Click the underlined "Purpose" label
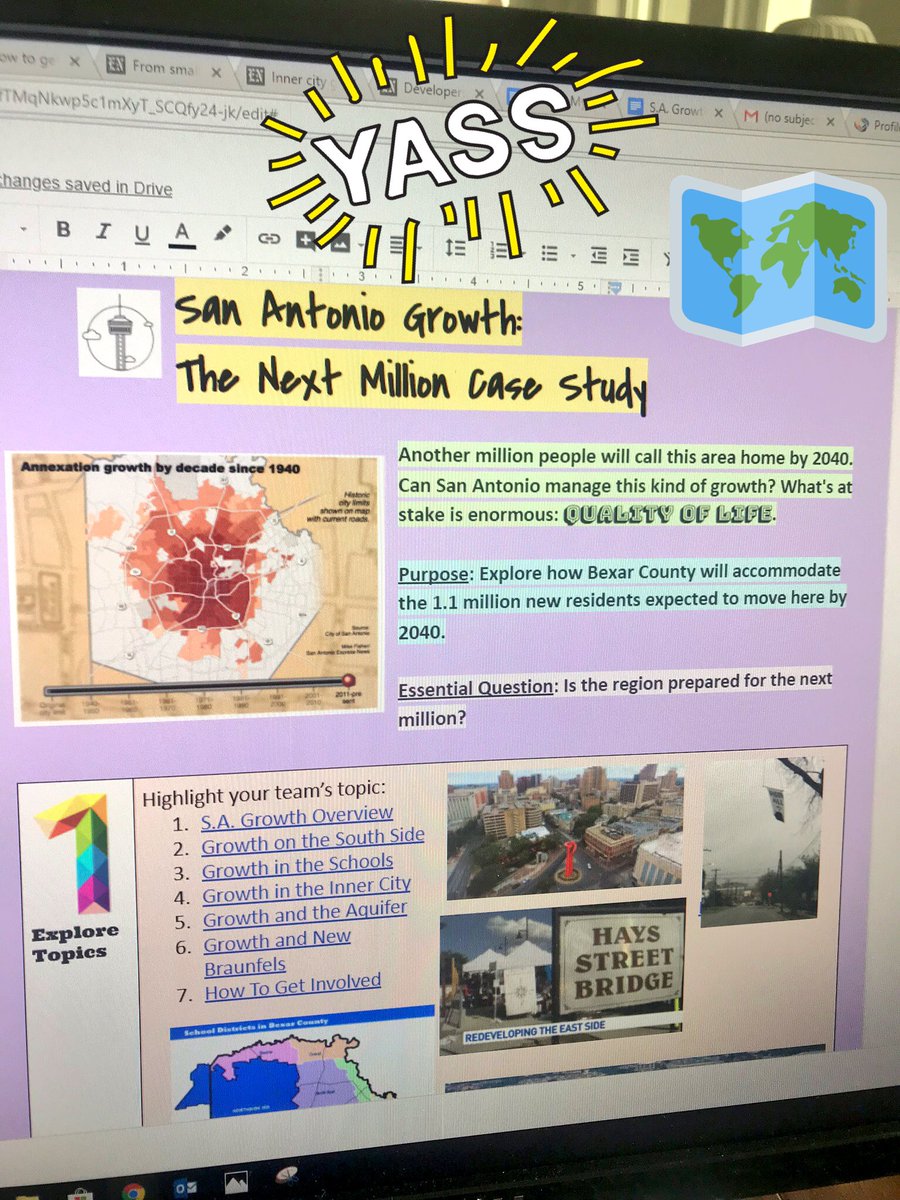This screenshot has height=1200, width=900. 434,576
